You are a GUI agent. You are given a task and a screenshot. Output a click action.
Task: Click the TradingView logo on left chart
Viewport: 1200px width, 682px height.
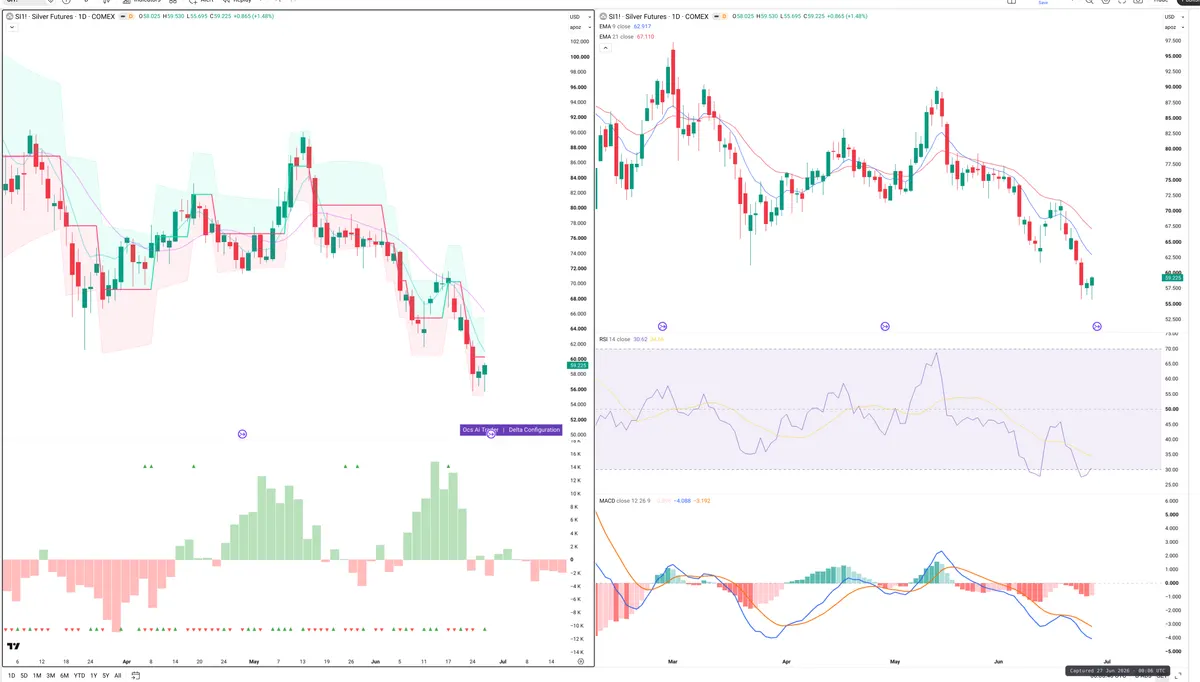click(x=13, y=647)
